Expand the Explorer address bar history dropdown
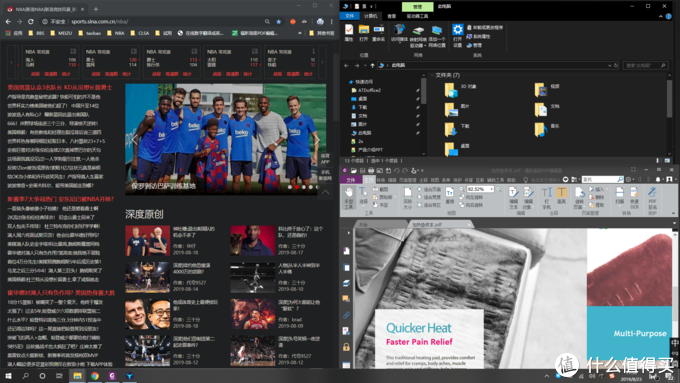This screenshot has width=680, height=383. 609,65
